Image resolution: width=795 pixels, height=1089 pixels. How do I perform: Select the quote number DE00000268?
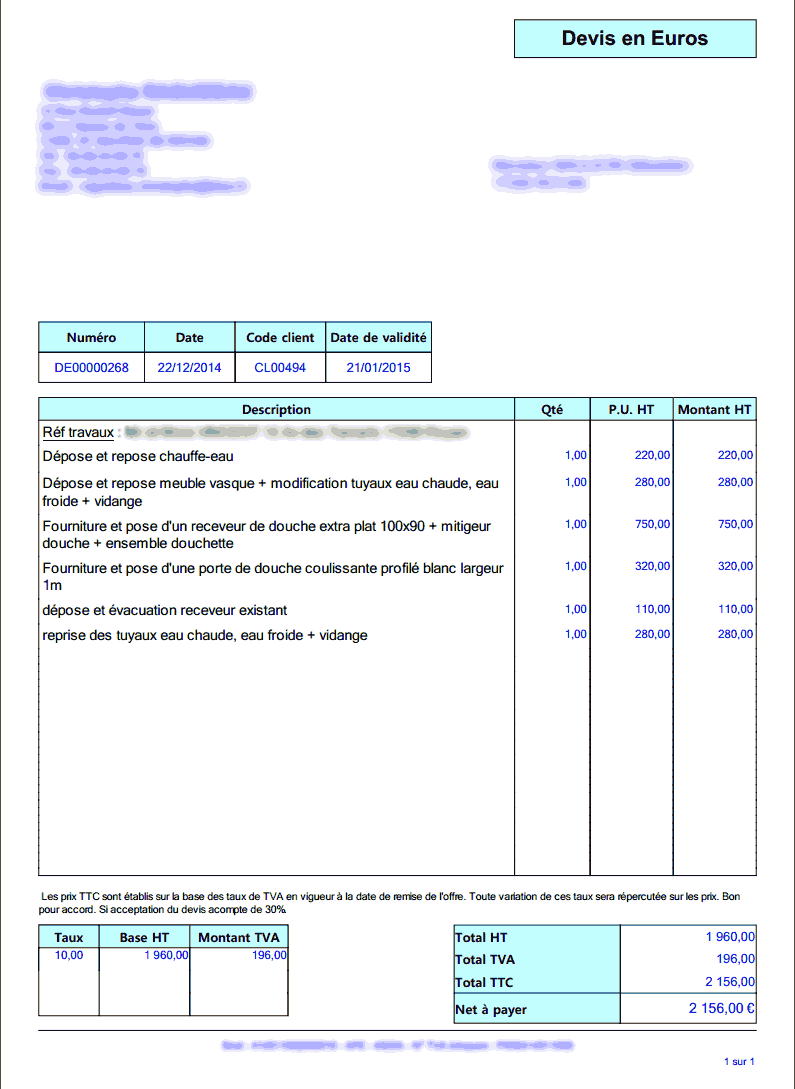coord(91,368)
